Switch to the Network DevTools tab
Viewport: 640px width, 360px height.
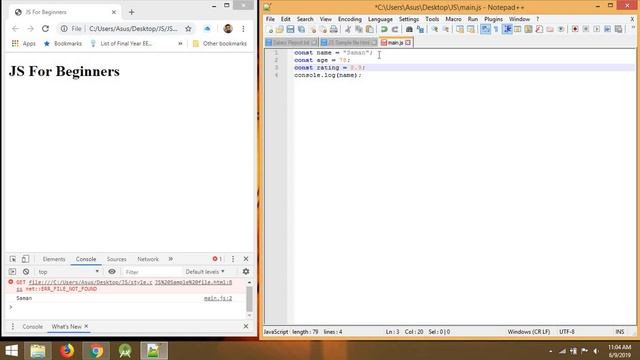148,259
